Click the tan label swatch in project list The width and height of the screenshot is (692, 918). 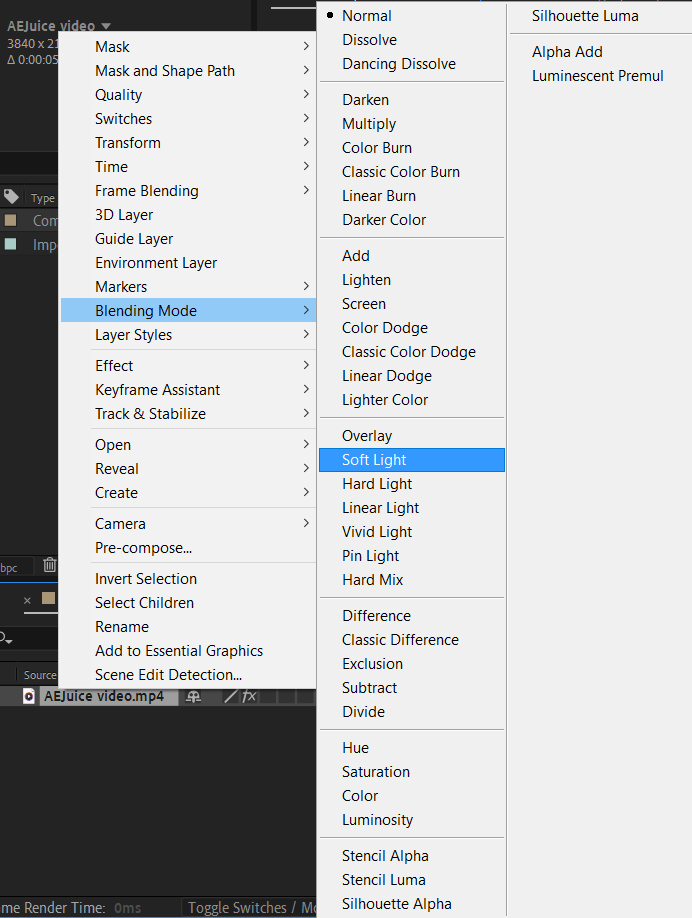[11, 220]
